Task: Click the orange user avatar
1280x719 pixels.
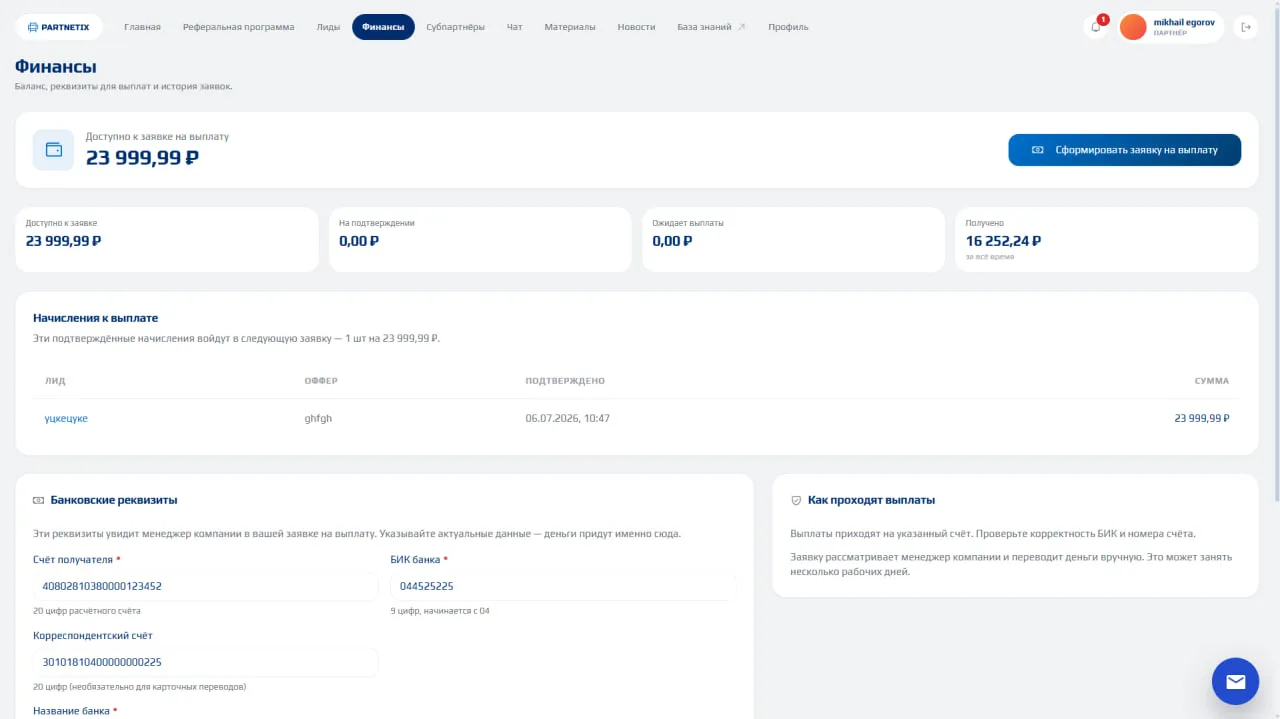Action: tap(1133, 27)
